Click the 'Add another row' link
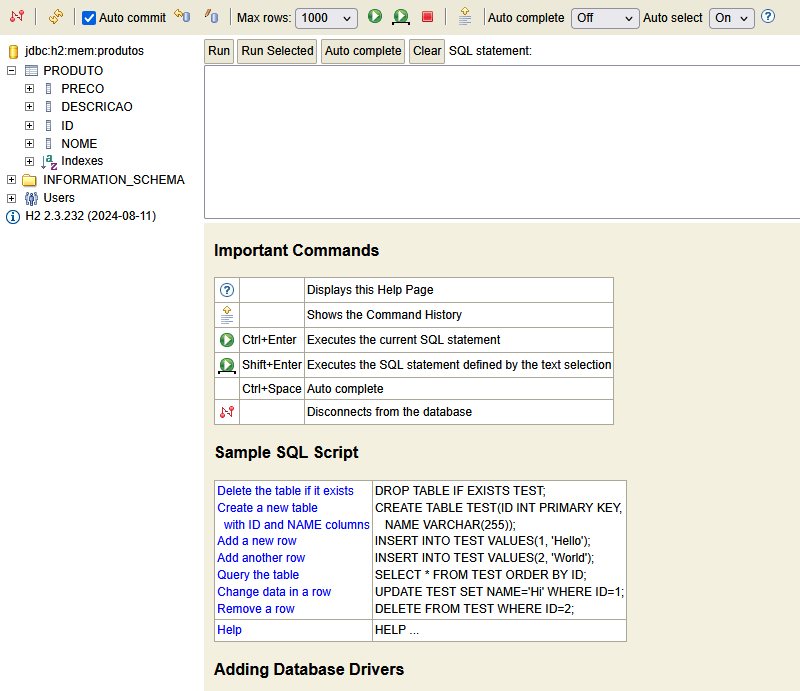Viewport: 800px width, 691px height. [x=261, y=558]
